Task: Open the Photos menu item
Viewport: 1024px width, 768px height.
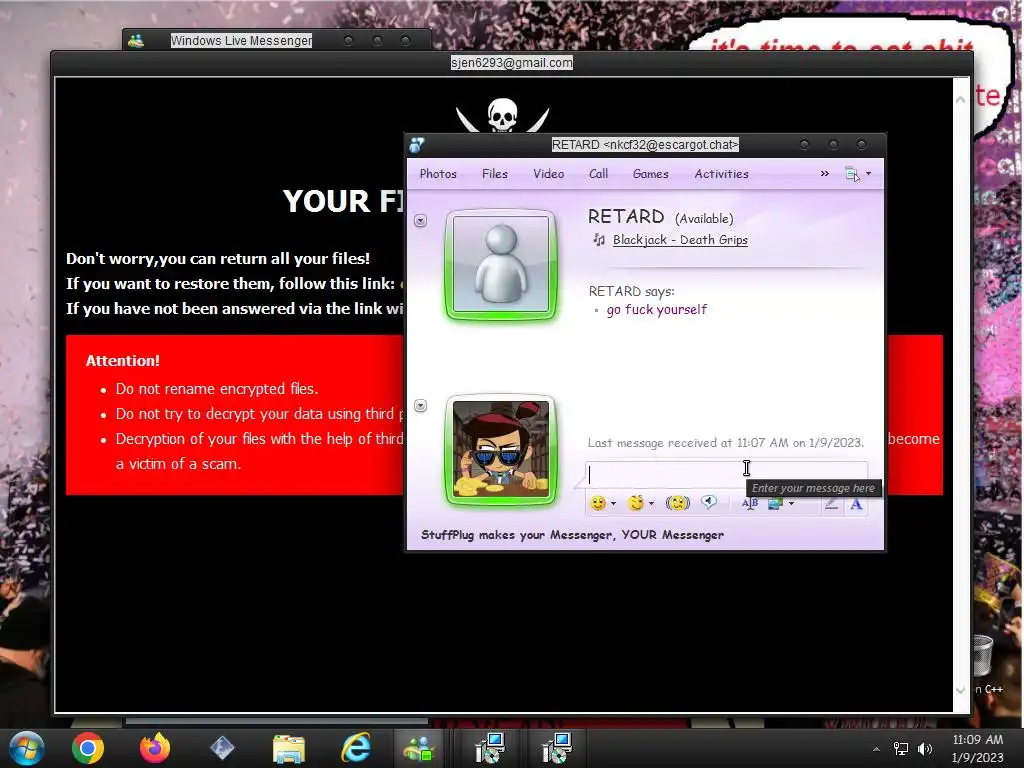Action: [x=438, y=174]
